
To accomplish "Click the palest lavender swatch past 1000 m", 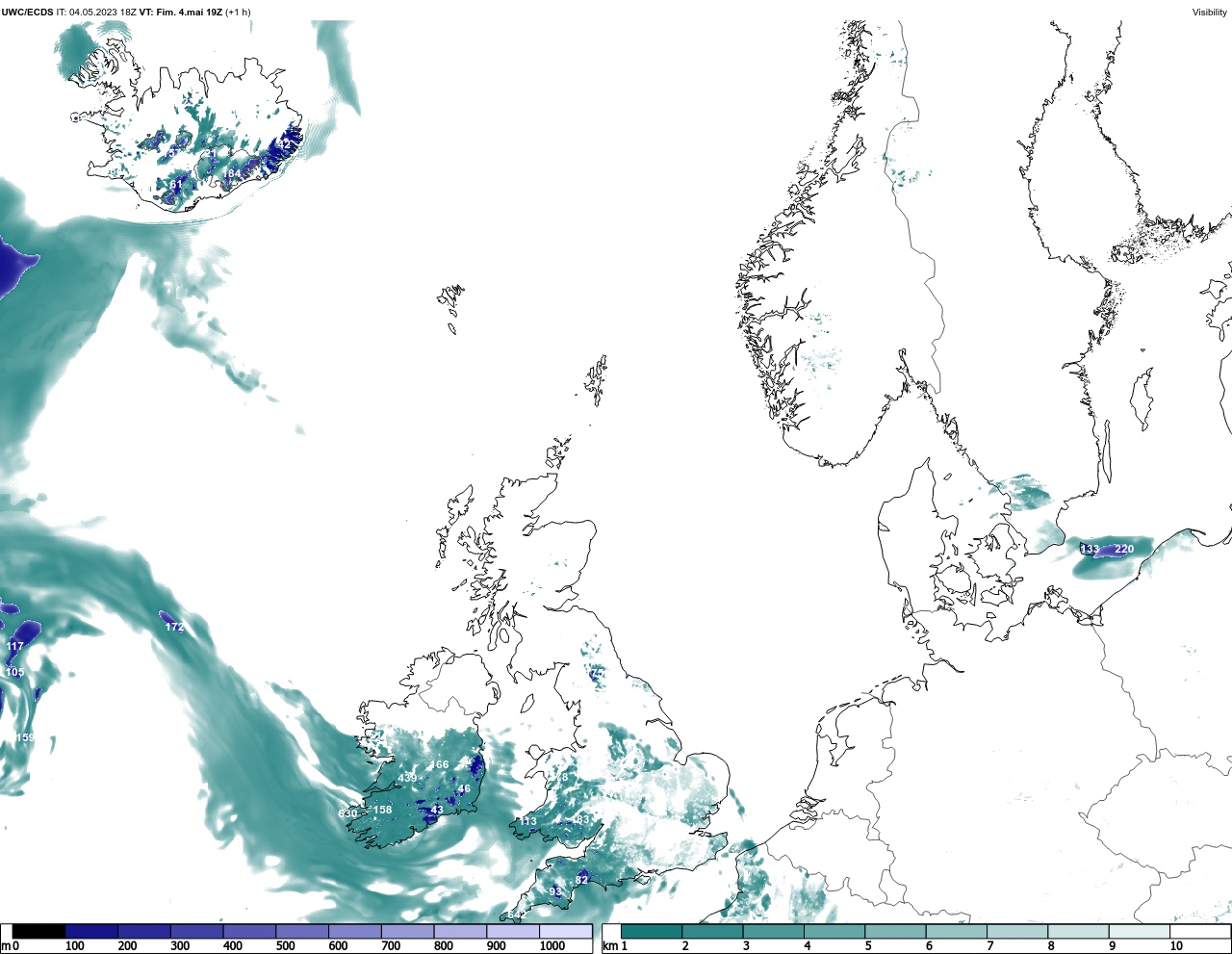I will (x=565, y=932).
